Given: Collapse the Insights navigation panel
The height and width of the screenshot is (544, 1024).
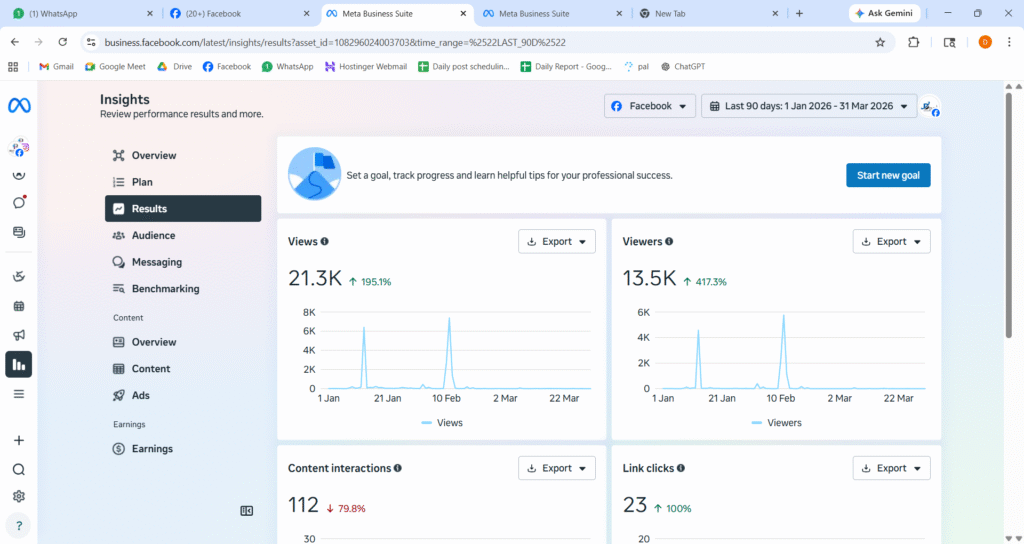Looking at the screenshot, I should 247,510.
